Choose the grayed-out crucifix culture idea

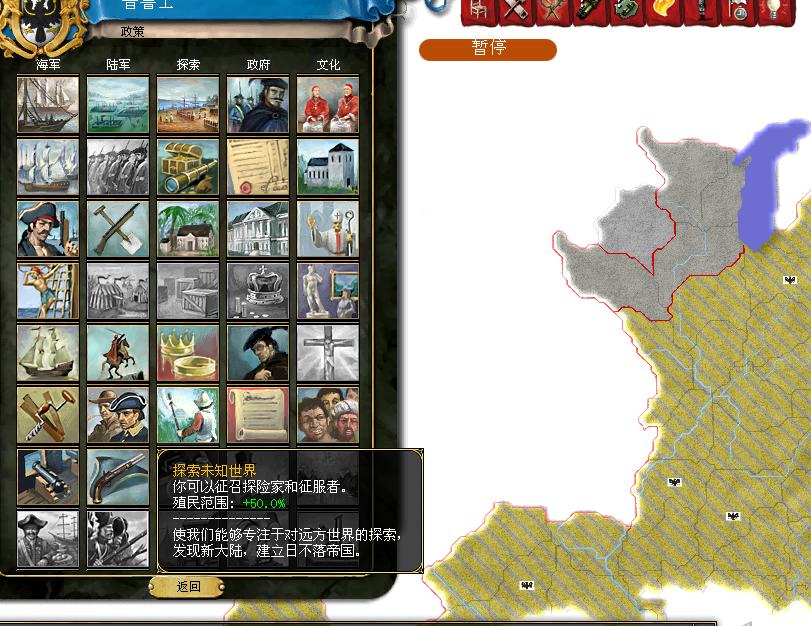pos(328,353)
